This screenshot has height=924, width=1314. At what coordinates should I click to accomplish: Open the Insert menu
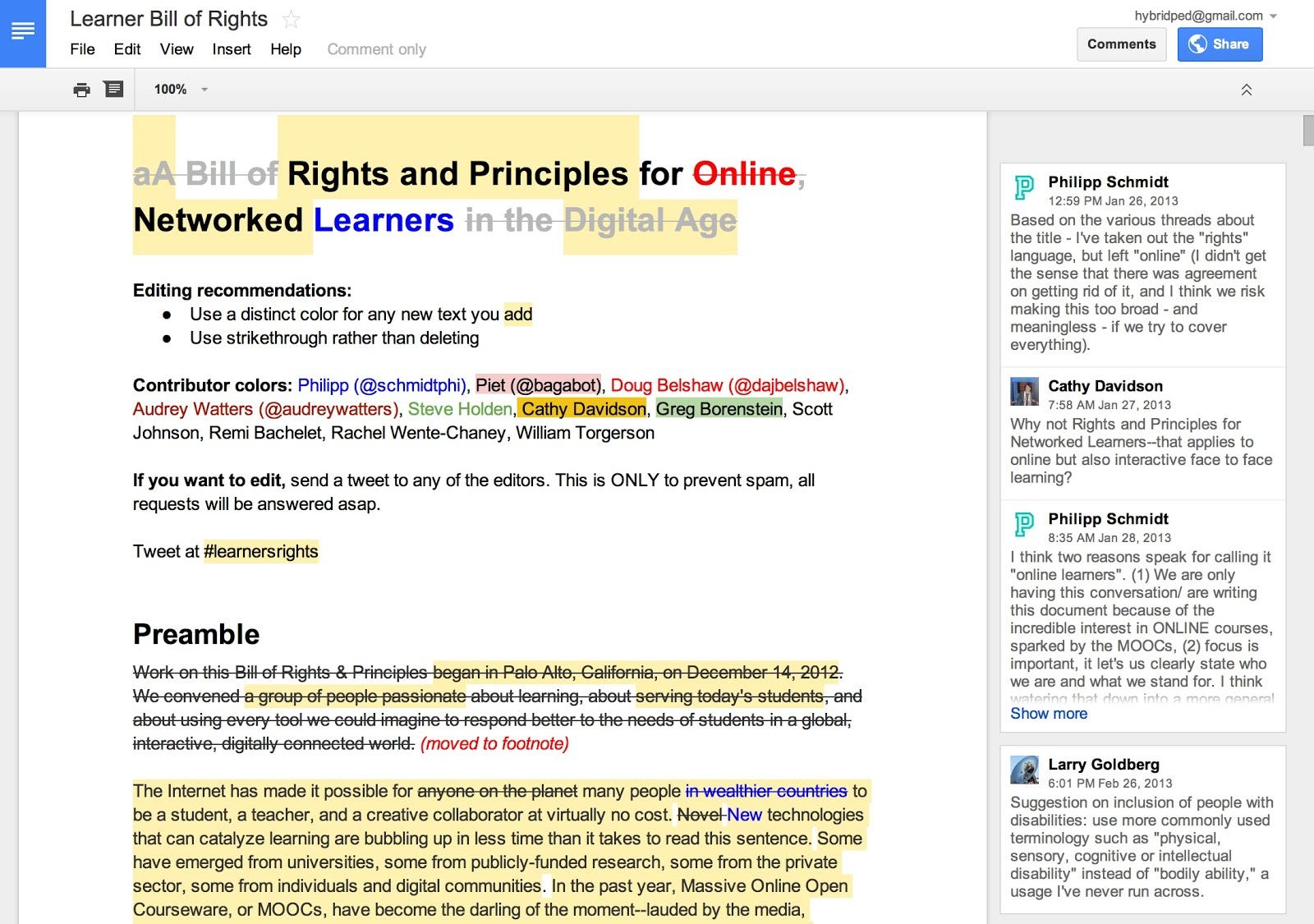232,49
